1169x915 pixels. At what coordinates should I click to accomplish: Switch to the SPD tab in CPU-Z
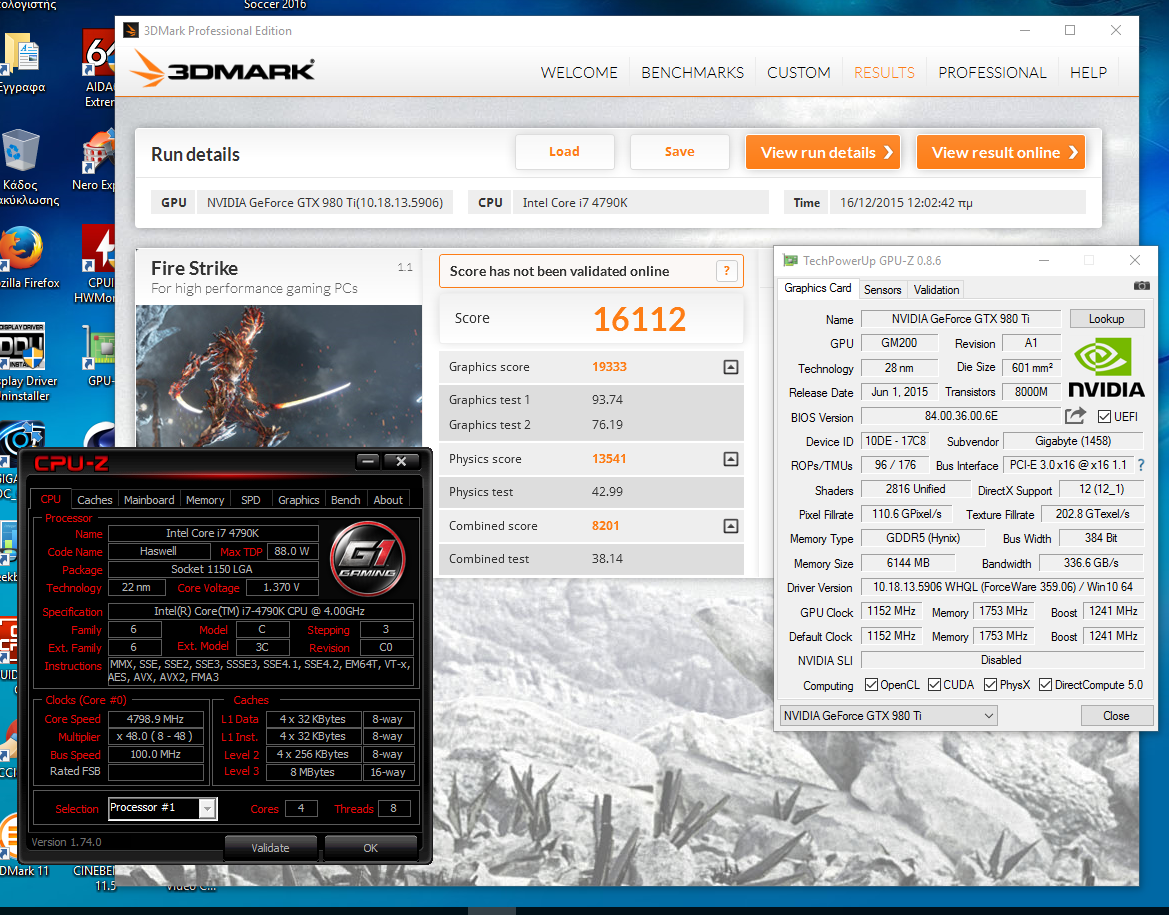coord(251,500)
